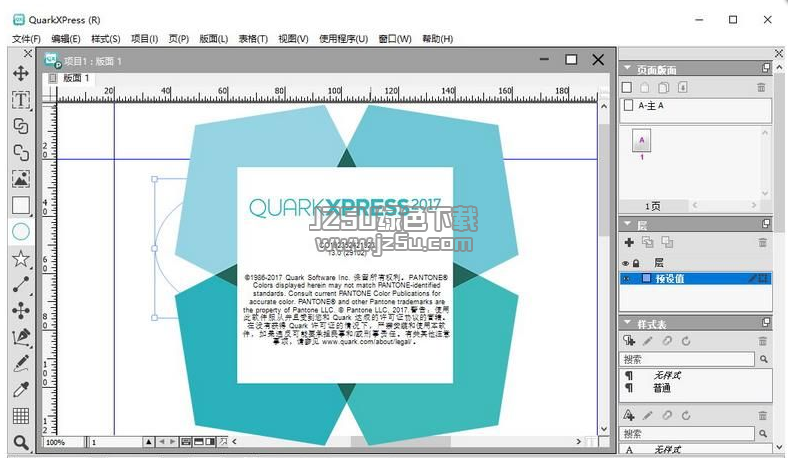Select the Item (move) tool
Viewport: 788px width, 458px height.
click(x=21, y=73)
